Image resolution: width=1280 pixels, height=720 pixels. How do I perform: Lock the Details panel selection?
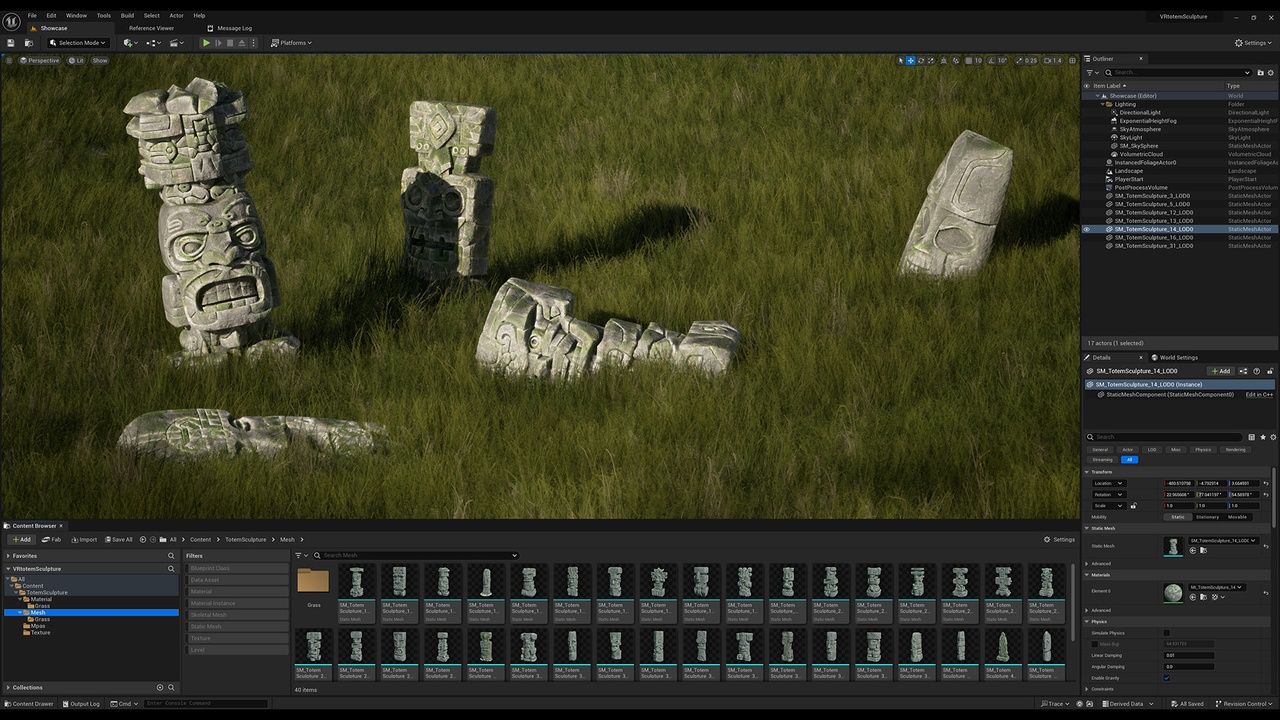[x=1270, y=371]
